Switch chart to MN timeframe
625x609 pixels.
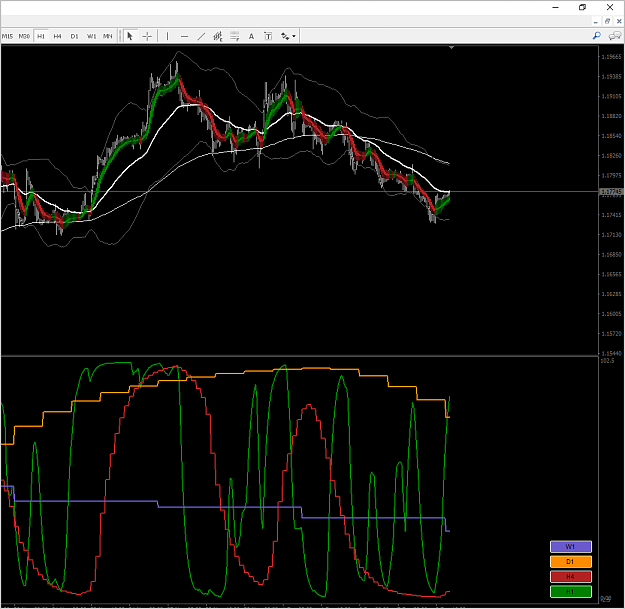[x=108, y=36]
